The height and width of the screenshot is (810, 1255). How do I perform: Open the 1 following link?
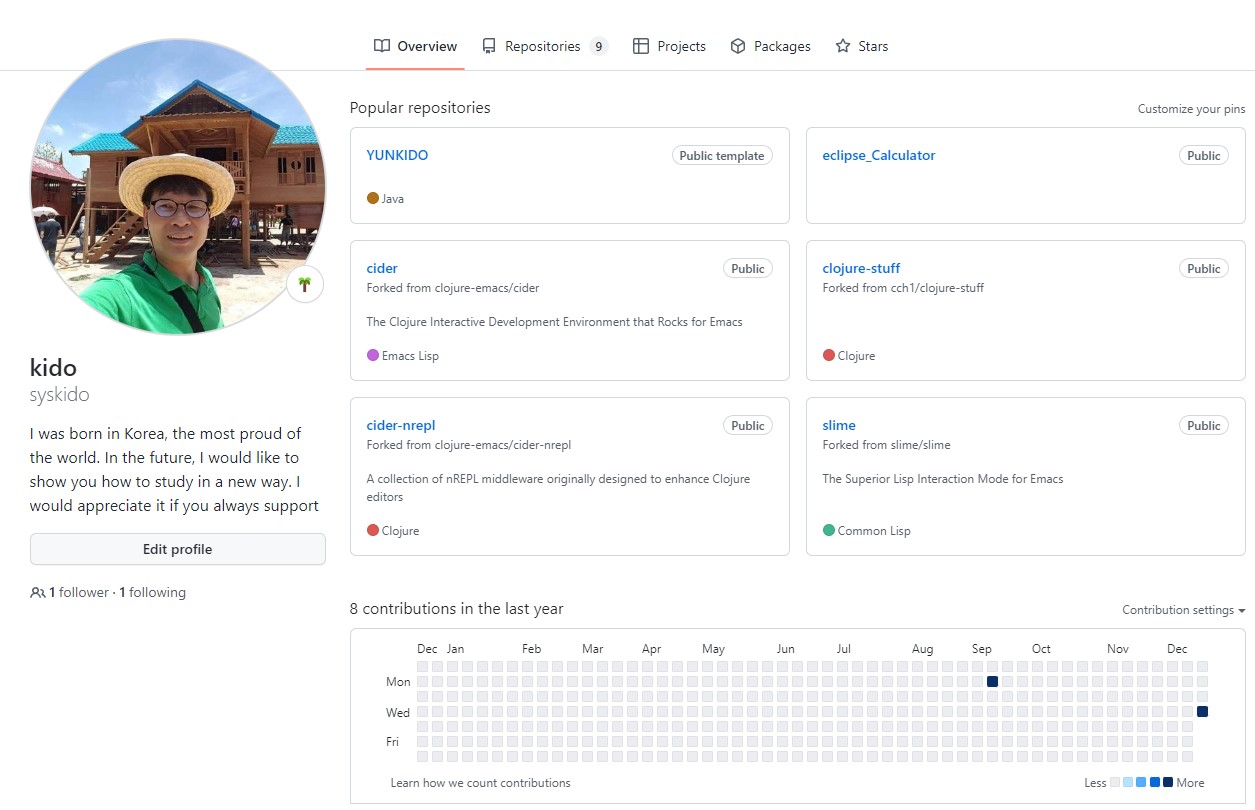point(153,593)
